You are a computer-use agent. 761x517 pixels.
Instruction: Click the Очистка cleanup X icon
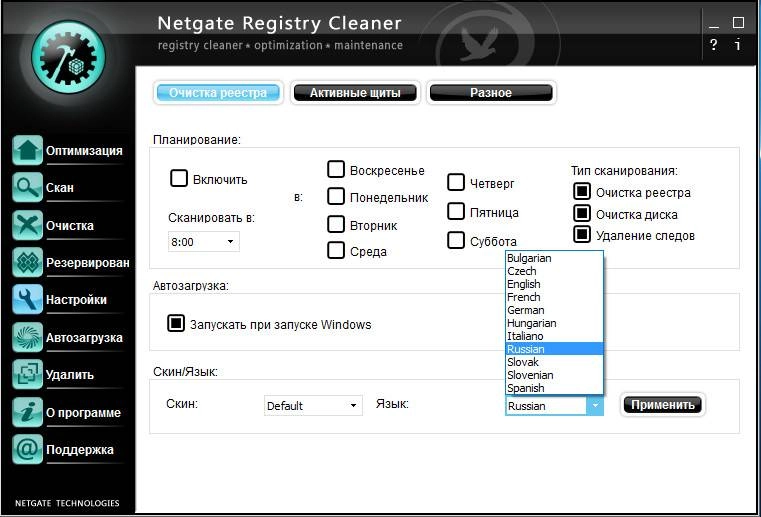click(27, 225)
